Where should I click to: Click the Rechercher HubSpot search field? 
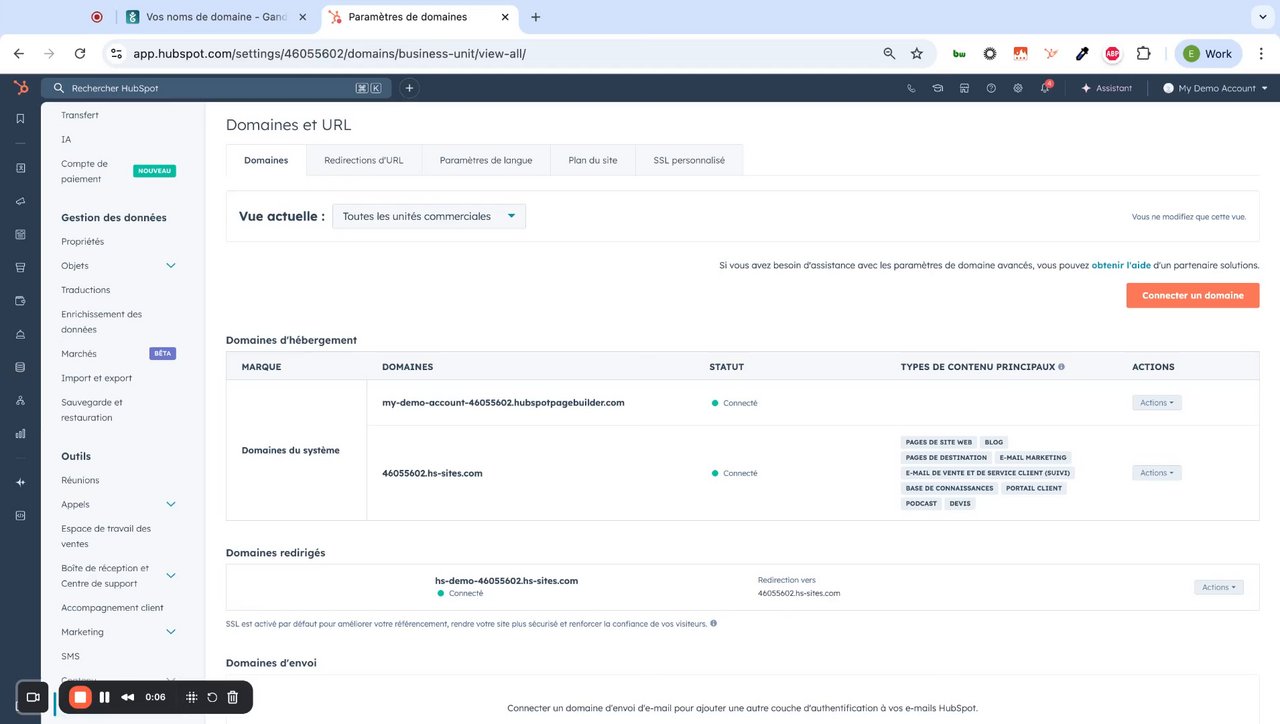tap(217, 88)
